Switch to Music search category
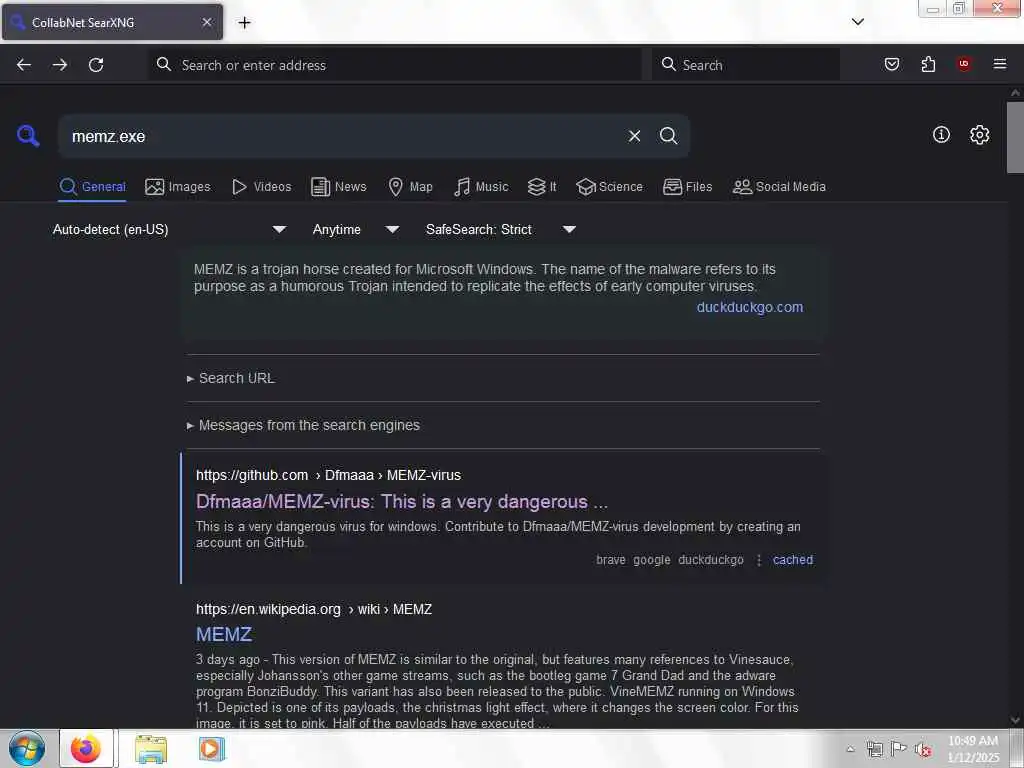Image resolution: width=1024 pixels, height=768 pixels. click(x=481, y=187)
